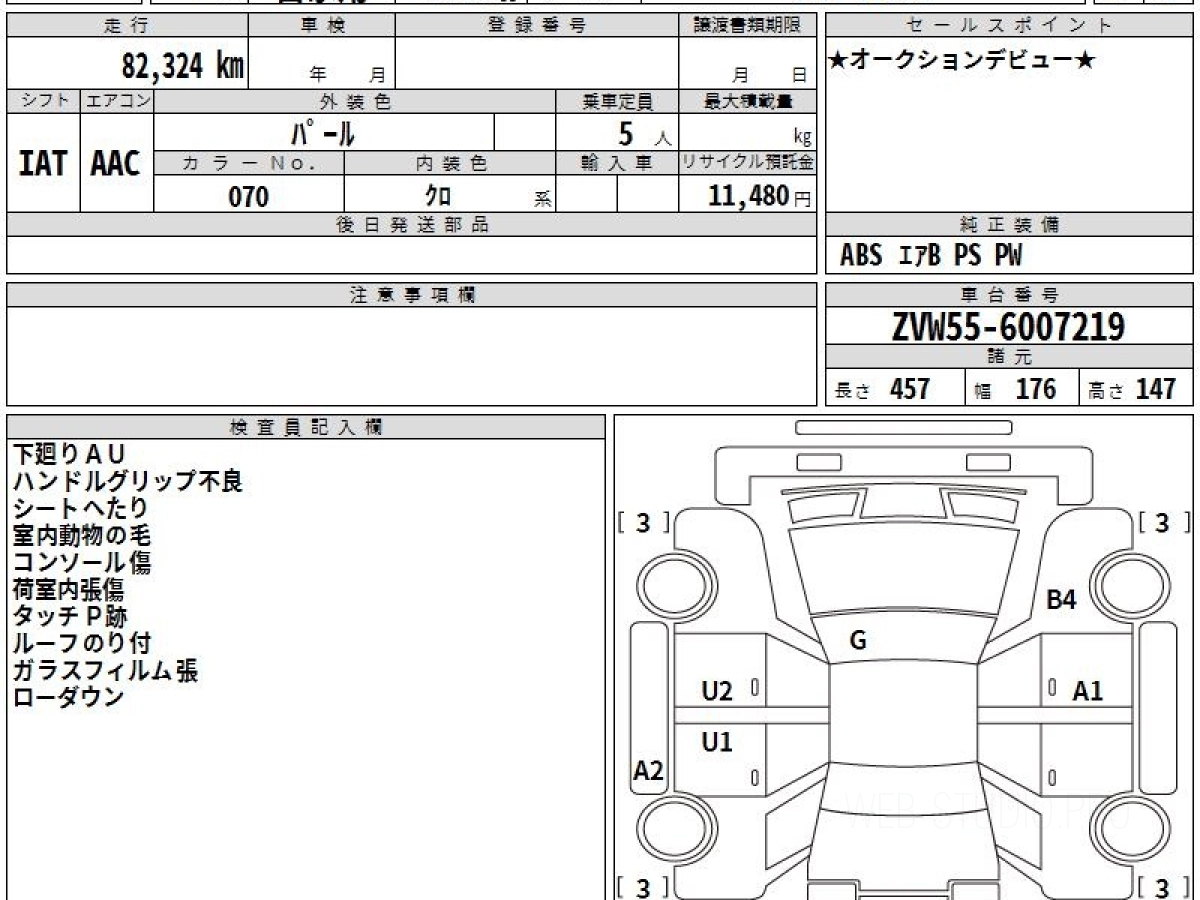Click the length value 457
The height and width of the screenshot is (900, 1200).
click(x=910, y=388)
